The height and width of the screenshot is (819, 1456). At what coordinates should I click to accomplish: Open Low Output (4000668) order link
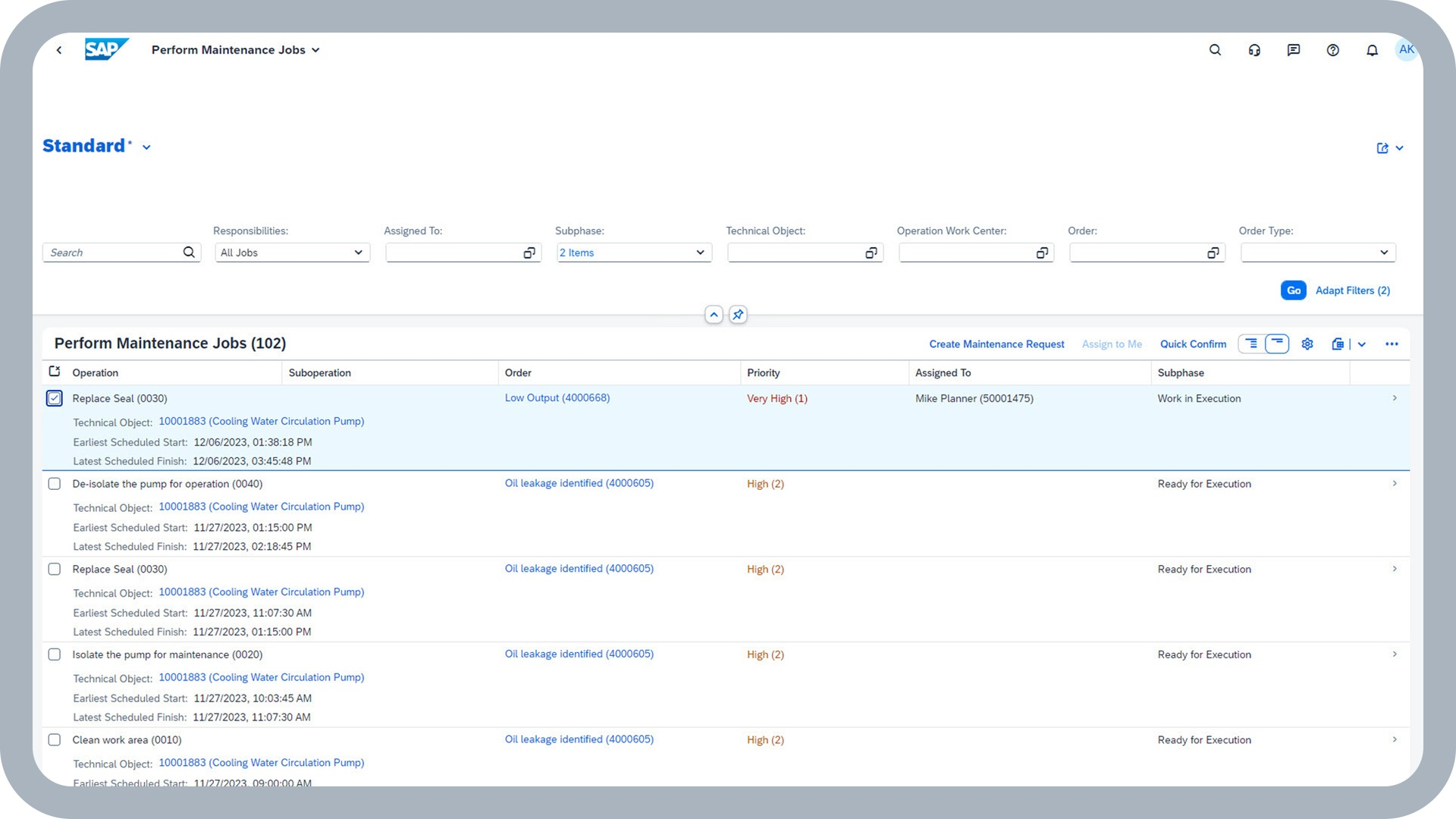[557, 398]
